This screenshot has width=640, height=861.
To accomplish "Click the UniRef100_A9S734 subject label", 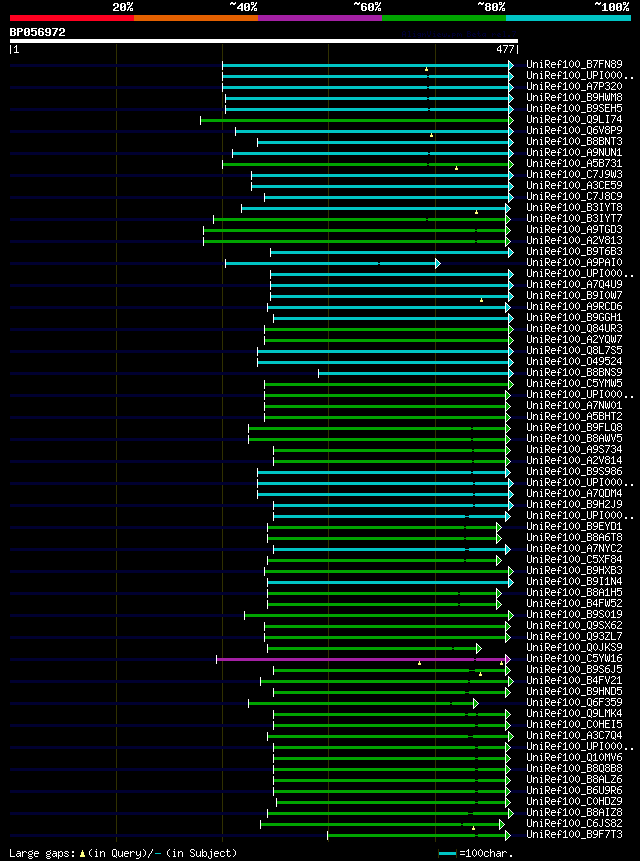I will [574, 449].
